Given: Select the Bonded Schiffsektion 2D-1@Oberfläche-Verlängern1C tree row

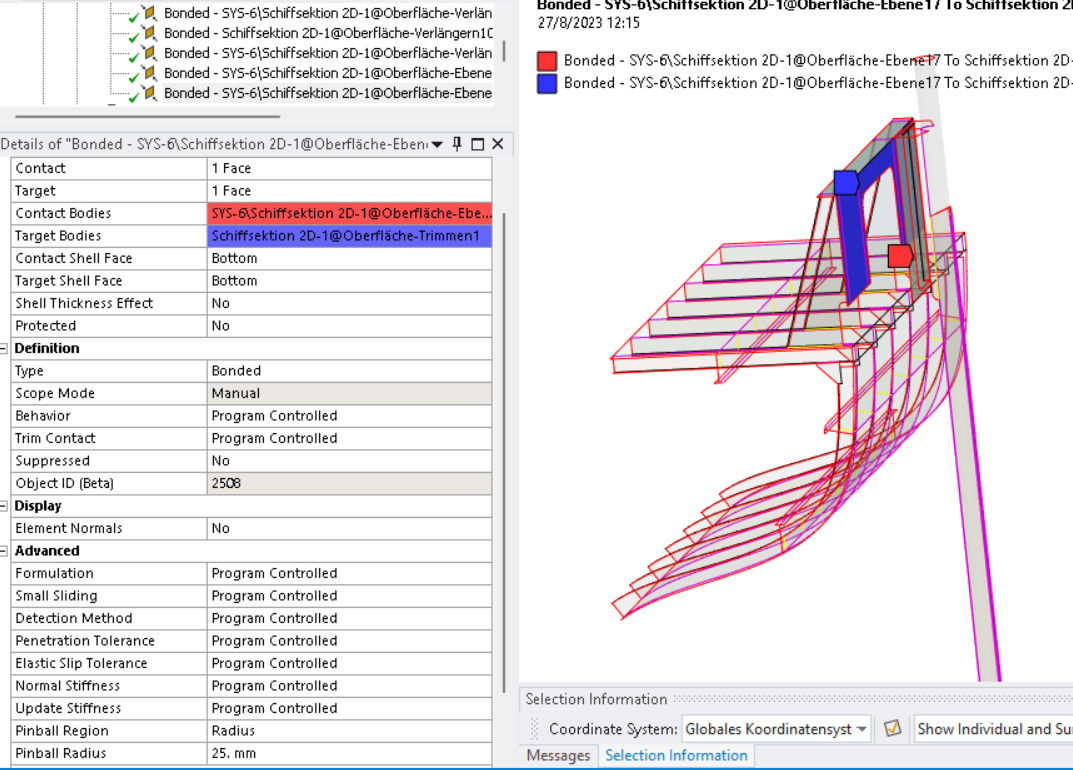Looking at the screenshot, I should pos(328,33).
